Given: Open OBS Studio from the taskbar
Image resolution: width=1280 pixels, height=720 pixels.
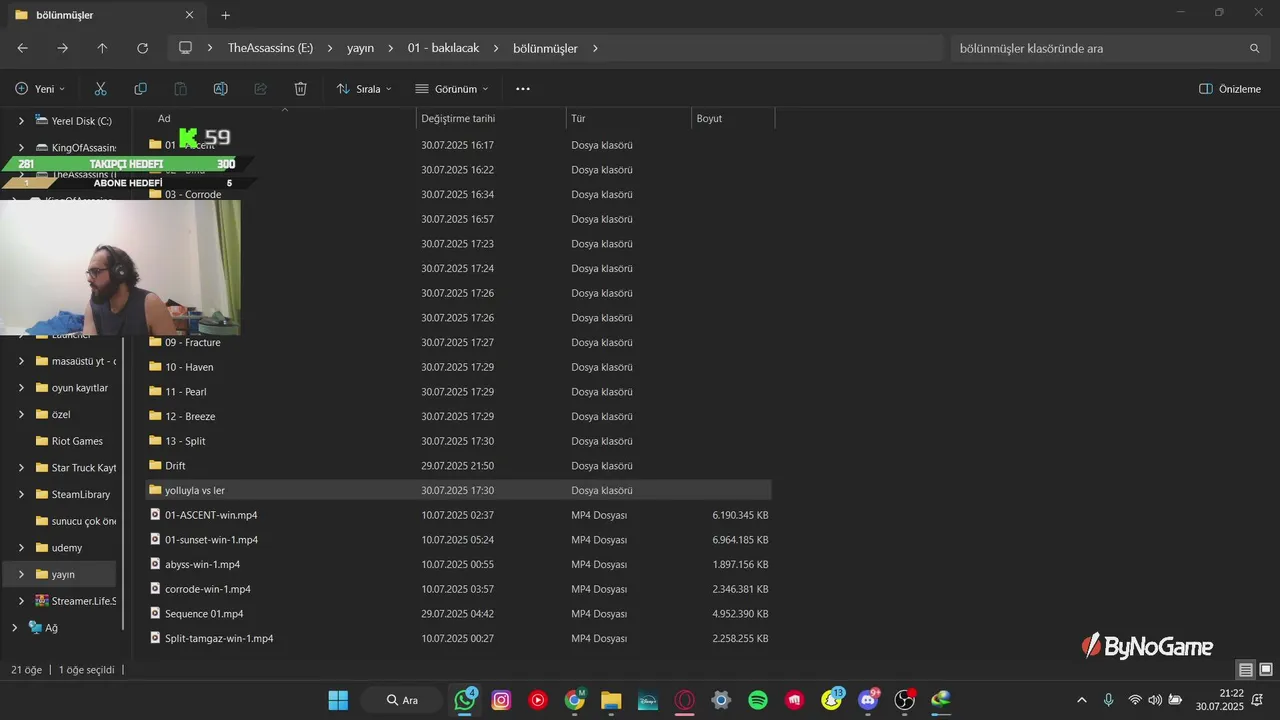Looking at the screenshot, I should 904,700.
